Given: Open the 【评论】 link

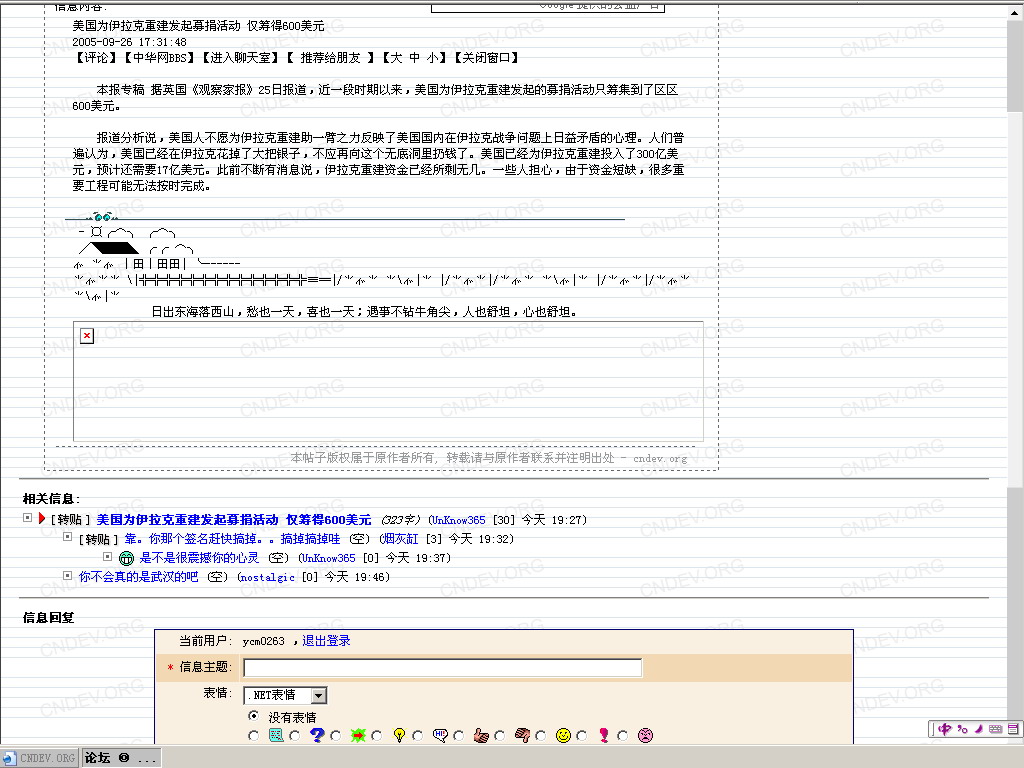Looking at the screenshot, I should tap(96, 57).
